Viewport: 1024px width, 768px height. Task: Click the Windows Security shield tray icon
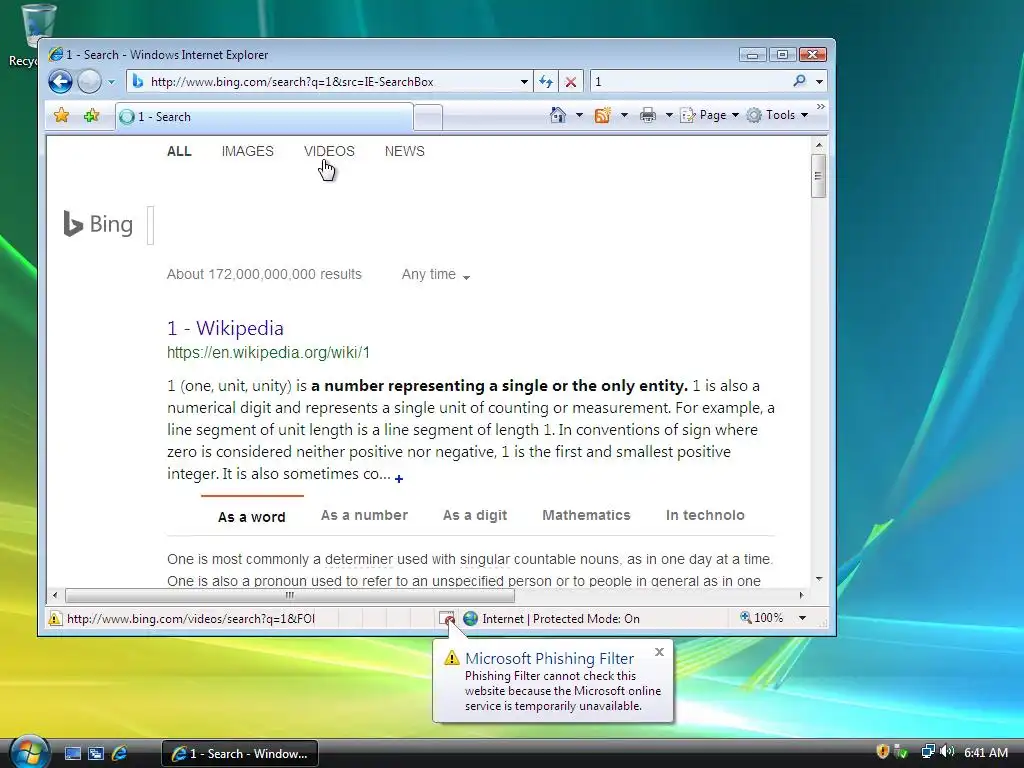pos(883,752)
